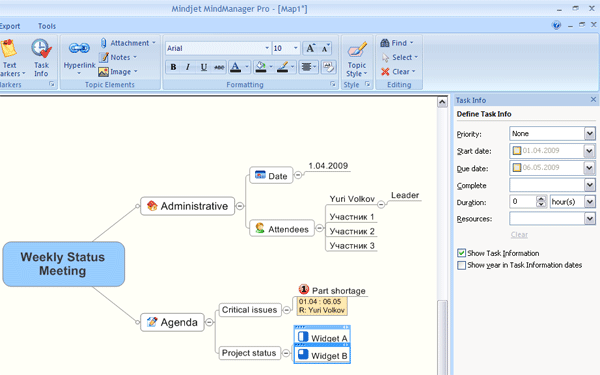Click the Clear red X icon
The image size is (600, 375).
coord(385,72)
